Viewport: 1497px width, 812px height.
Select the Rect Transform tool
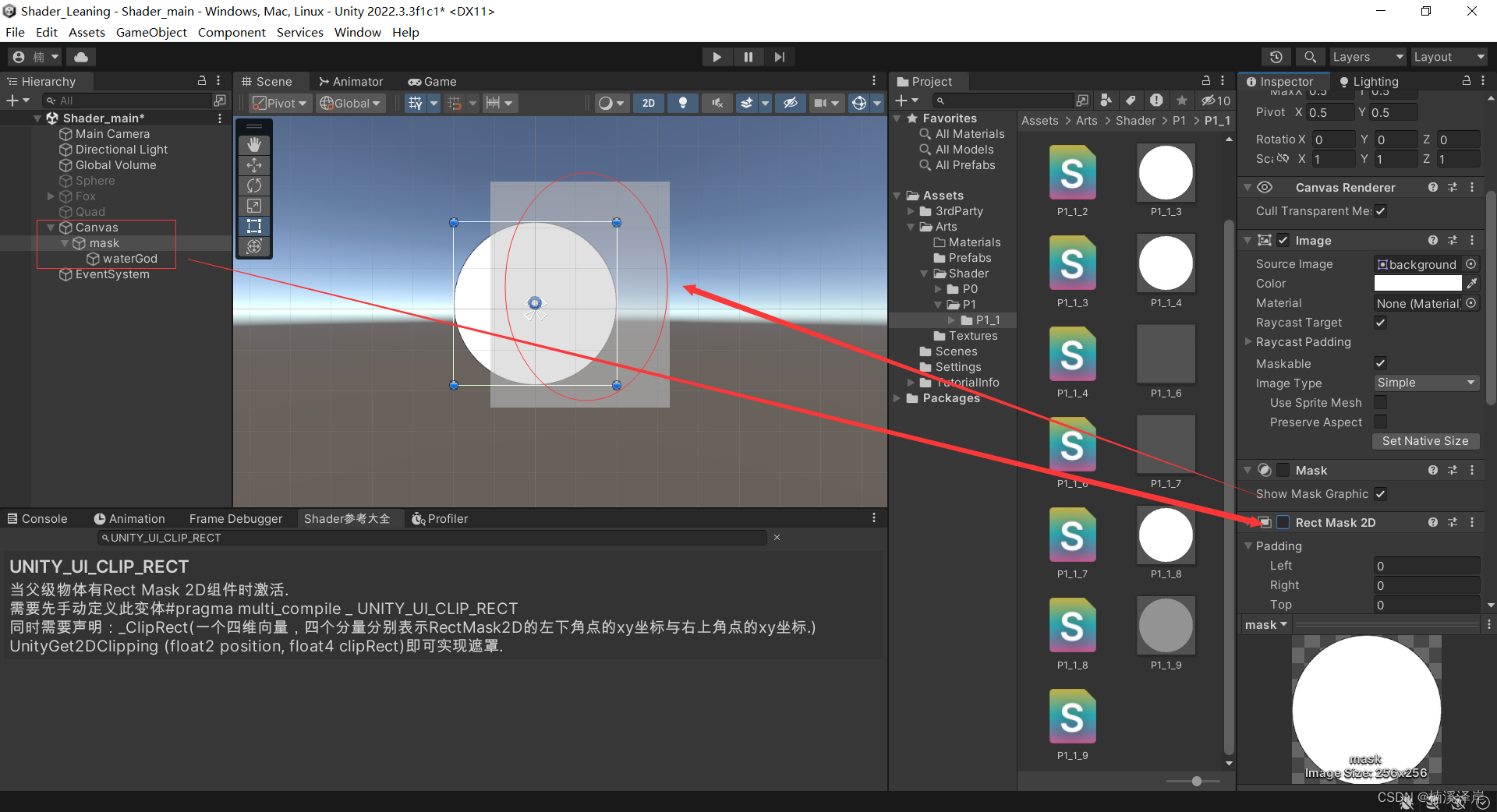253,226
